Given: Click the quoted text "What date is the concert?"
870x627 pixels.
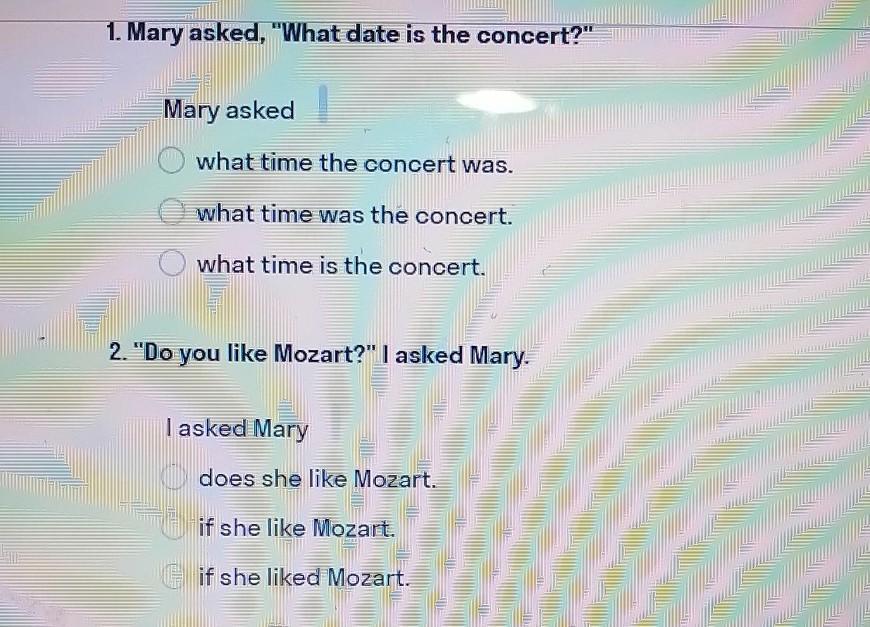Looking at the screenshot, I should (438, 36).
